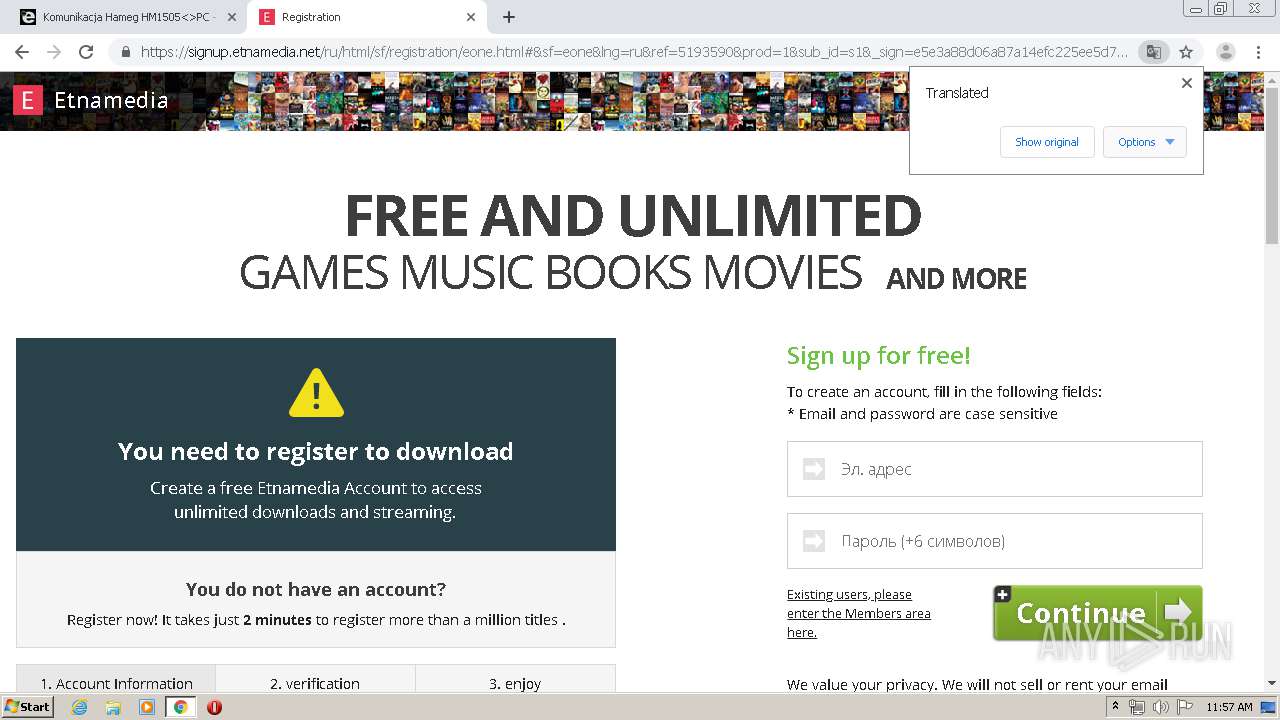Select the 3. enjoy step
Viewport: 1280px width, 720px height.
[x=515, y=679]
